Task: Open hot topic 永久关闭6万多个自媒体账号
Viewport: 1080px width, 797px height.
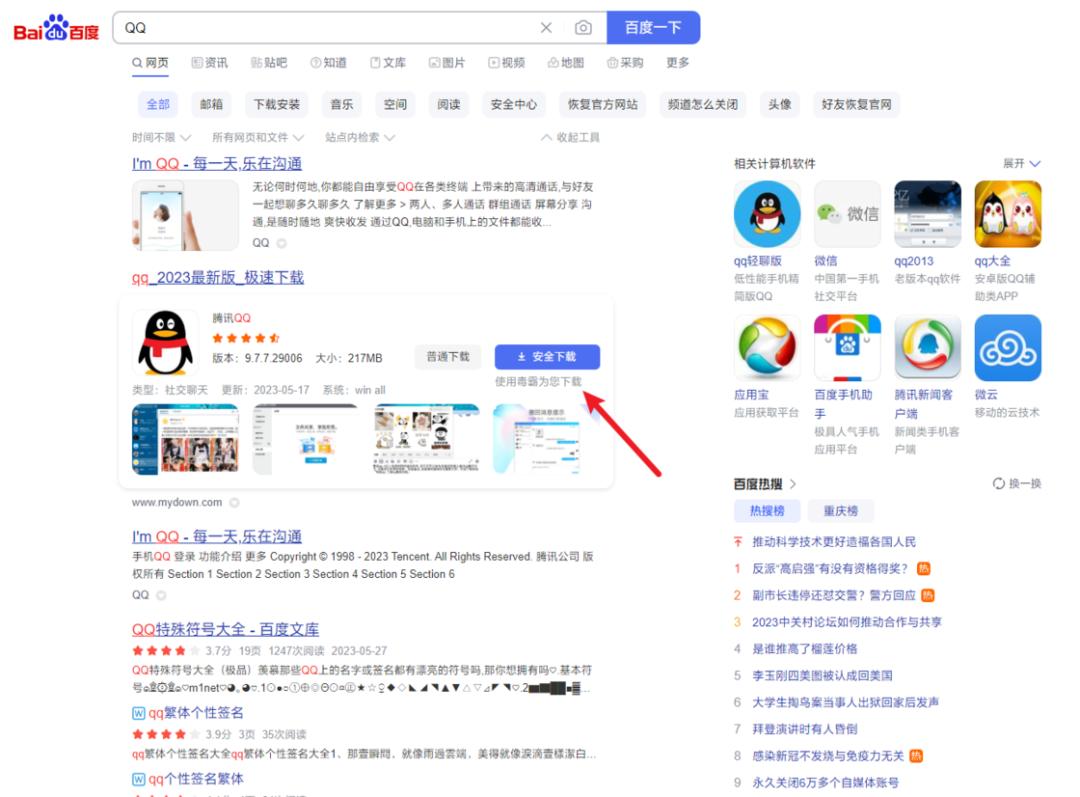Action: pos(825,783)
